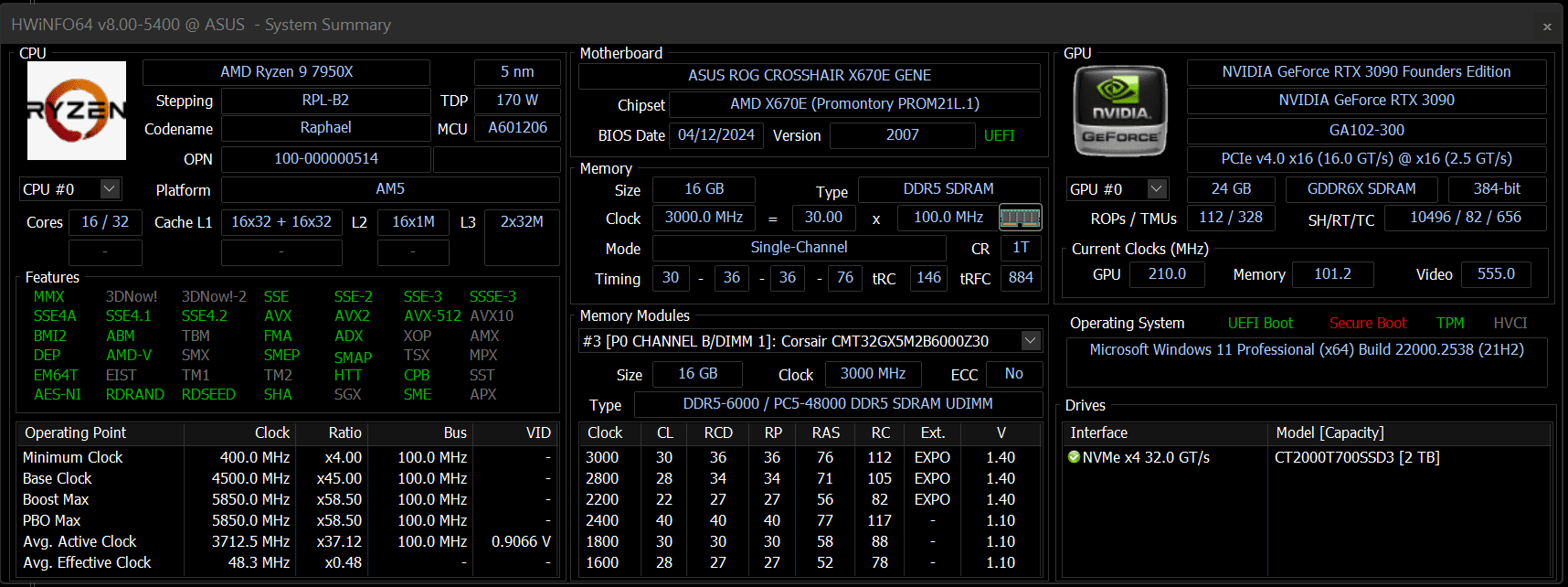The width and height of the screenshot is (1568, 587).
Task: Click the NVIDIA GeForce logo image
Action: pos(1120,112)
